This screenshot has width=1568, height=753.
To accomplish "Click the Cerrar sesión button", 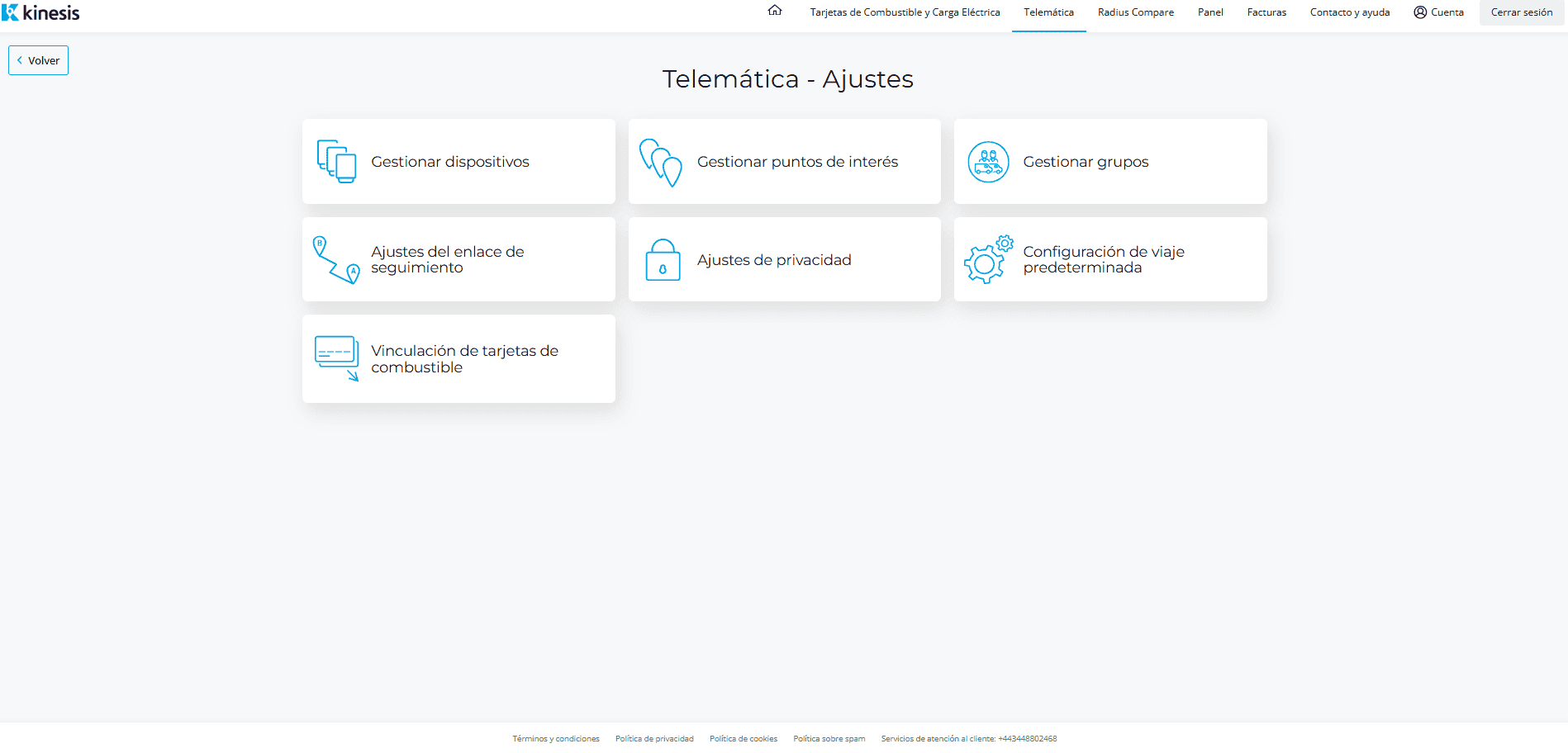I will pyautogui.click(x=1521, y=12).
